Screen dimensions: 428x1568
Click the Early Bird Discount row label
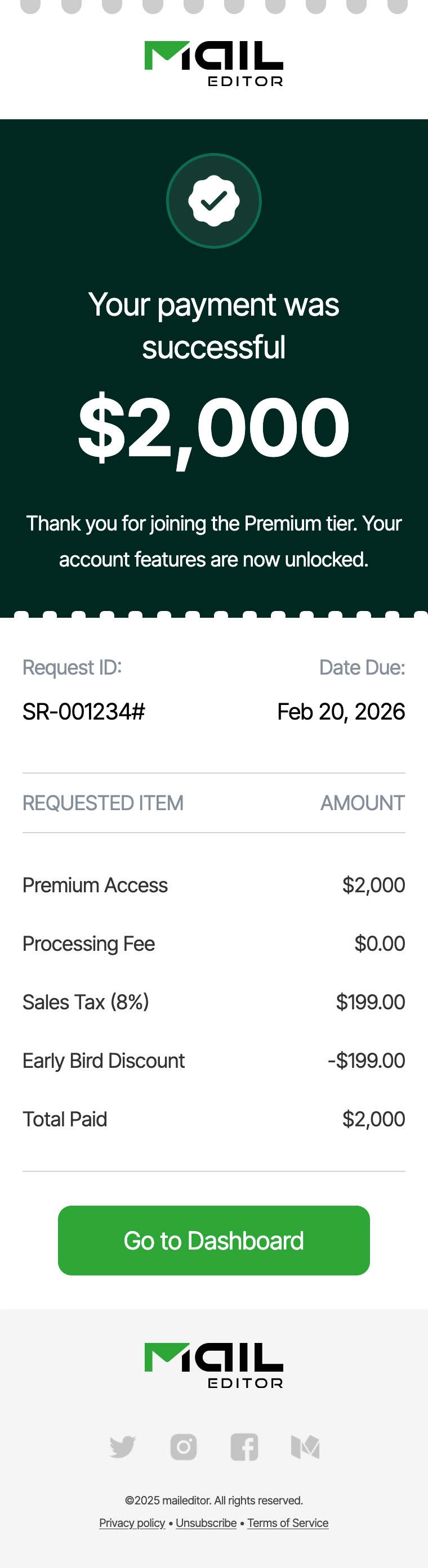(104, 1061)
